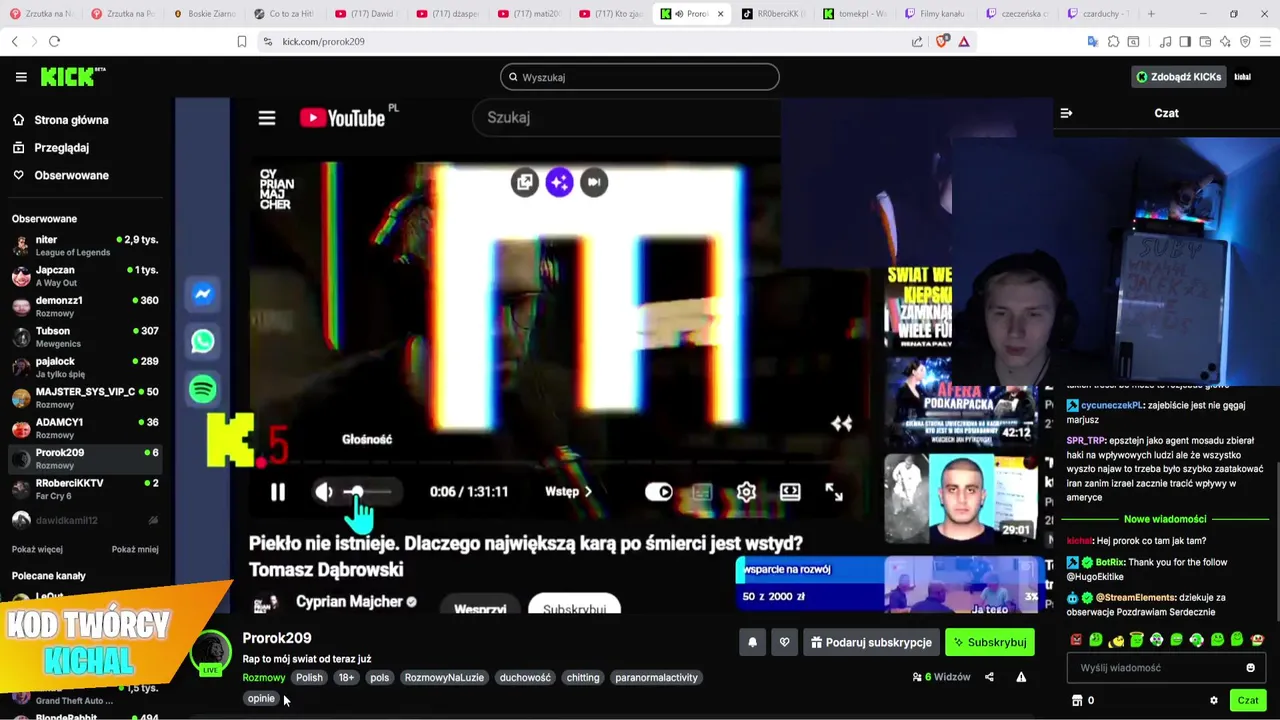Jump to Nowe wiadomości in chat
The width and height of the screenshot is (1280, 720).
pos(1165,519)
